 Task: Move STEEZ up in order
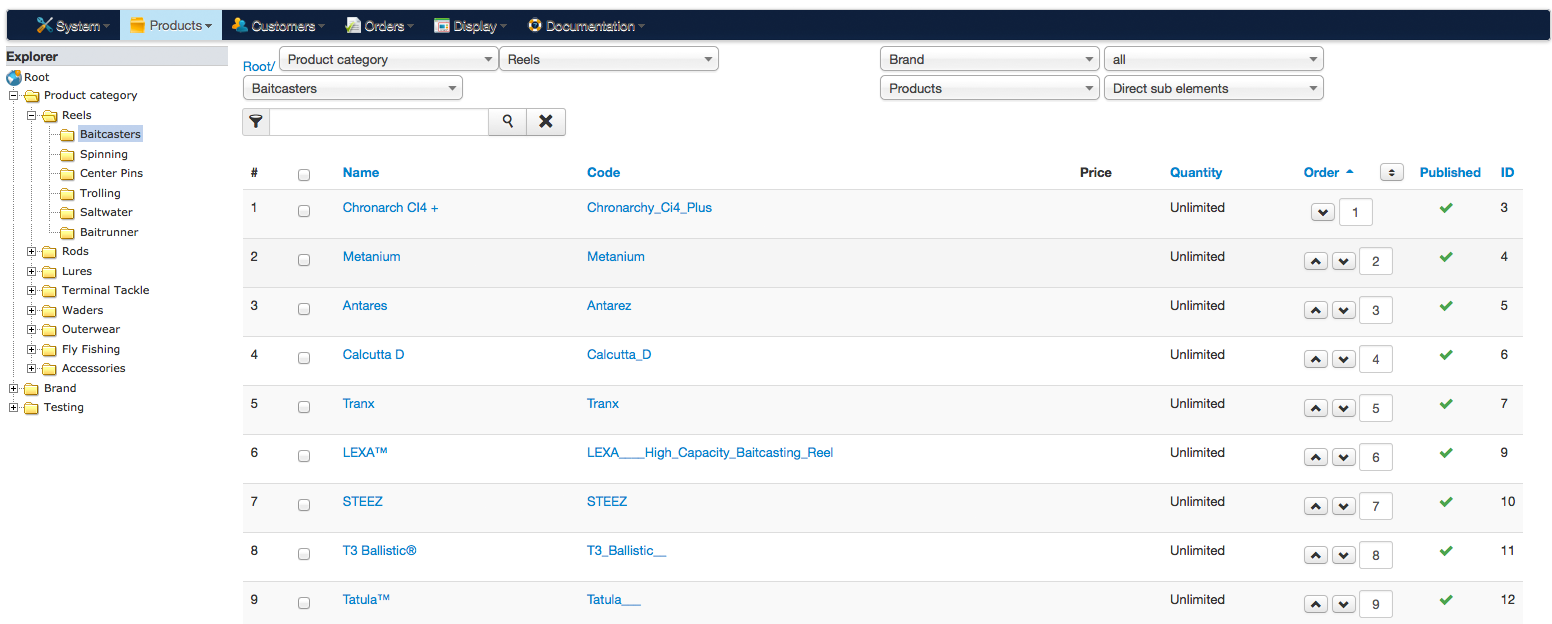click(x=1316, y=507)
